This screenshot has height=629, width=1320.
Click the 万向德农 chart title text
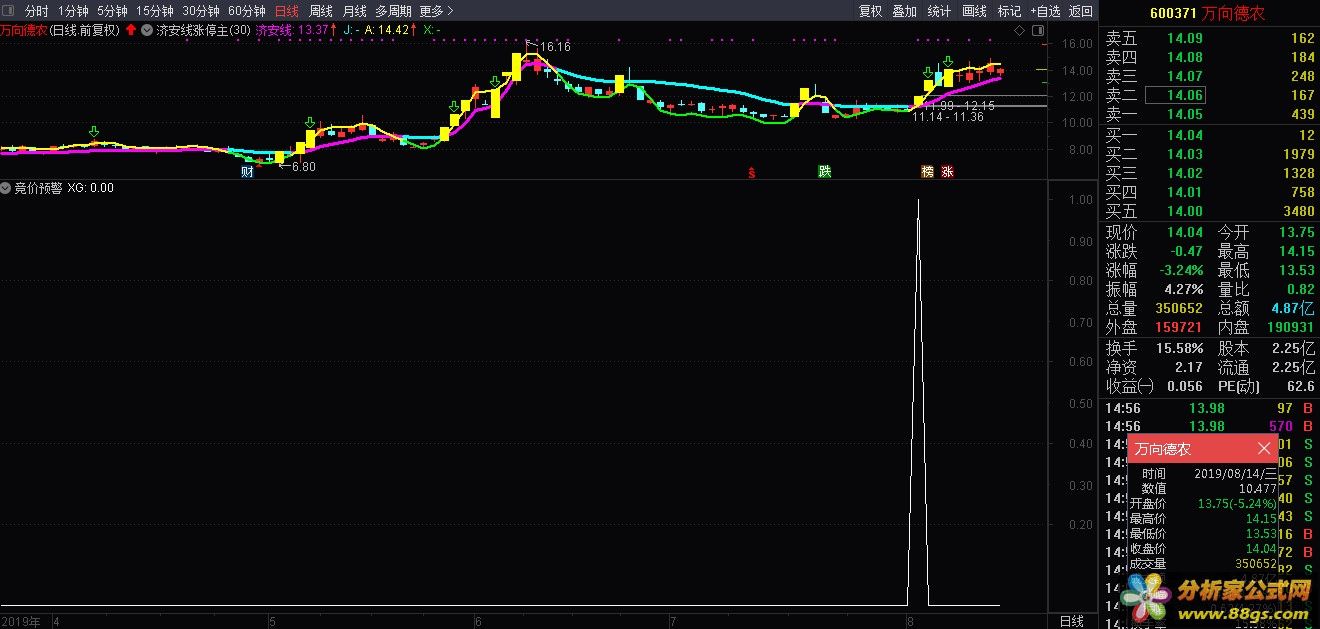(x=23, y=30)
